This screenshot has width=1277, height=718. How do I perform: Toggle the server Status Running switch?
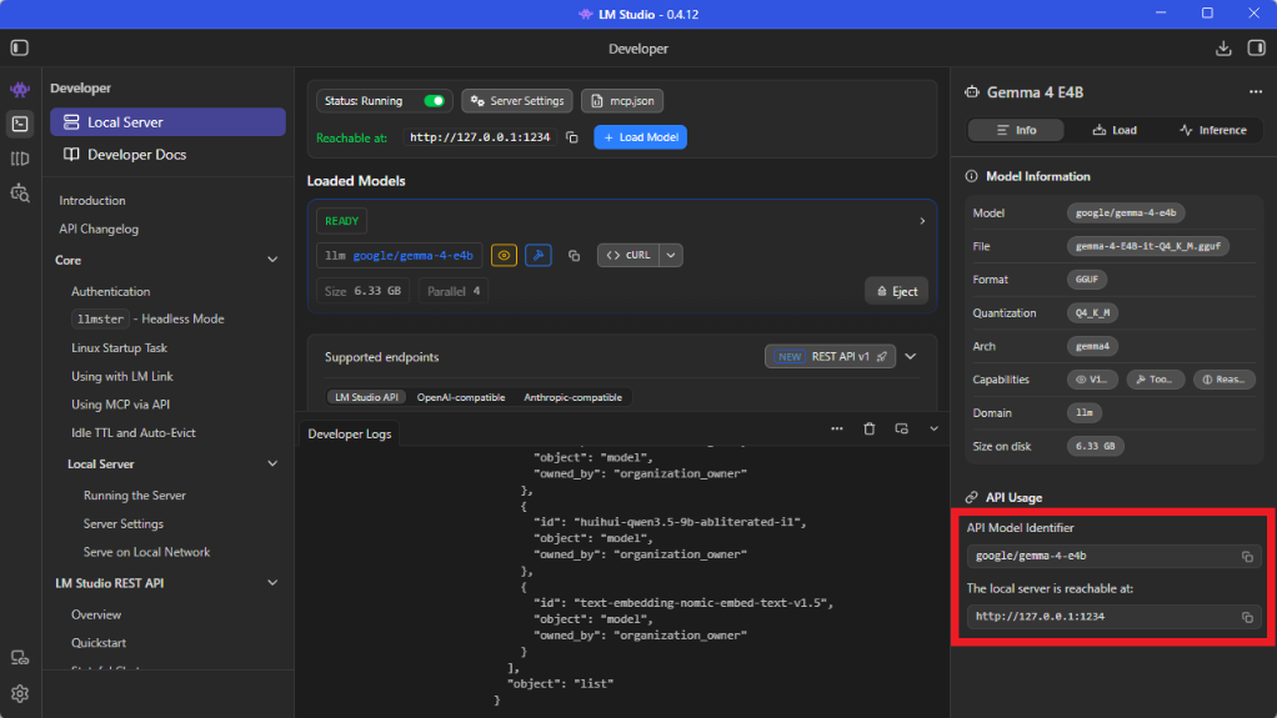tap(434, 101)
